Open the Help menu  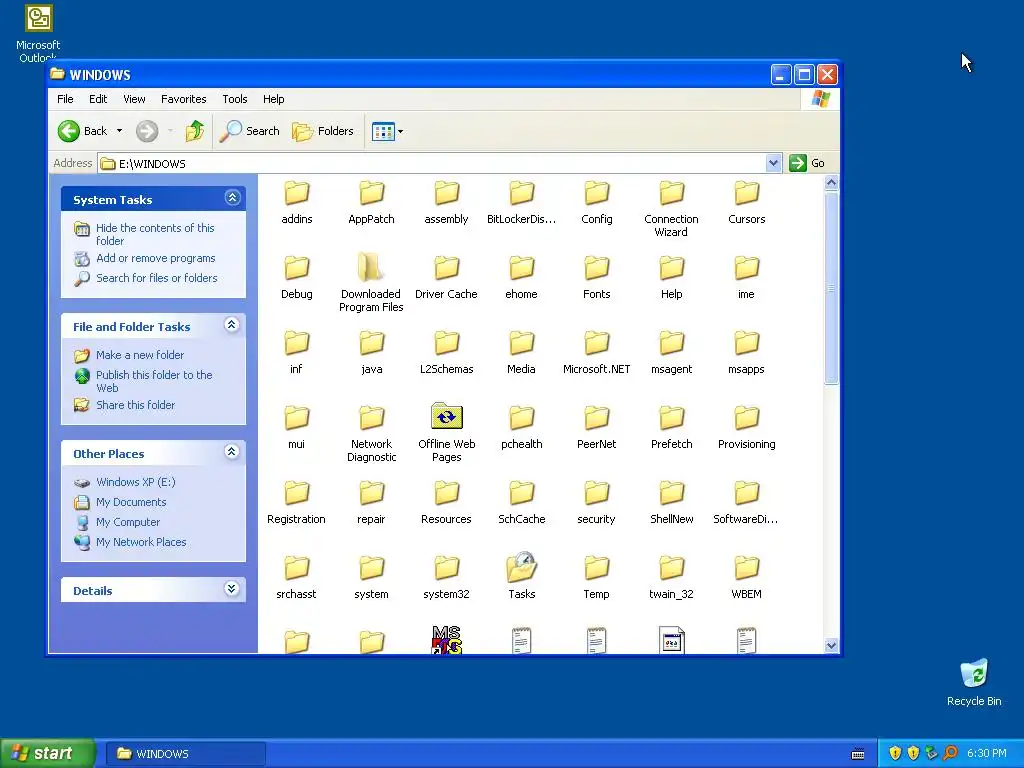(x=274, y=99)
